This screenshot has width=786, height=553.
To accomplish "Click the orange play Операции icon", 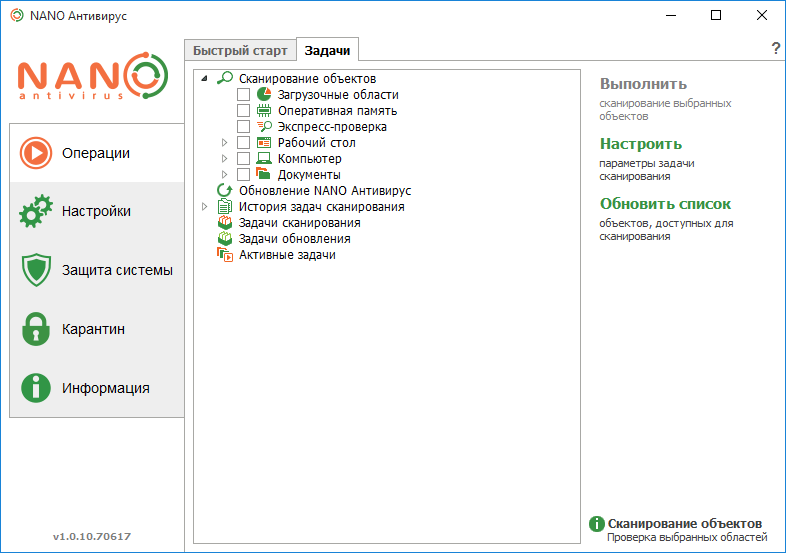I will click(x=36, y=153).
